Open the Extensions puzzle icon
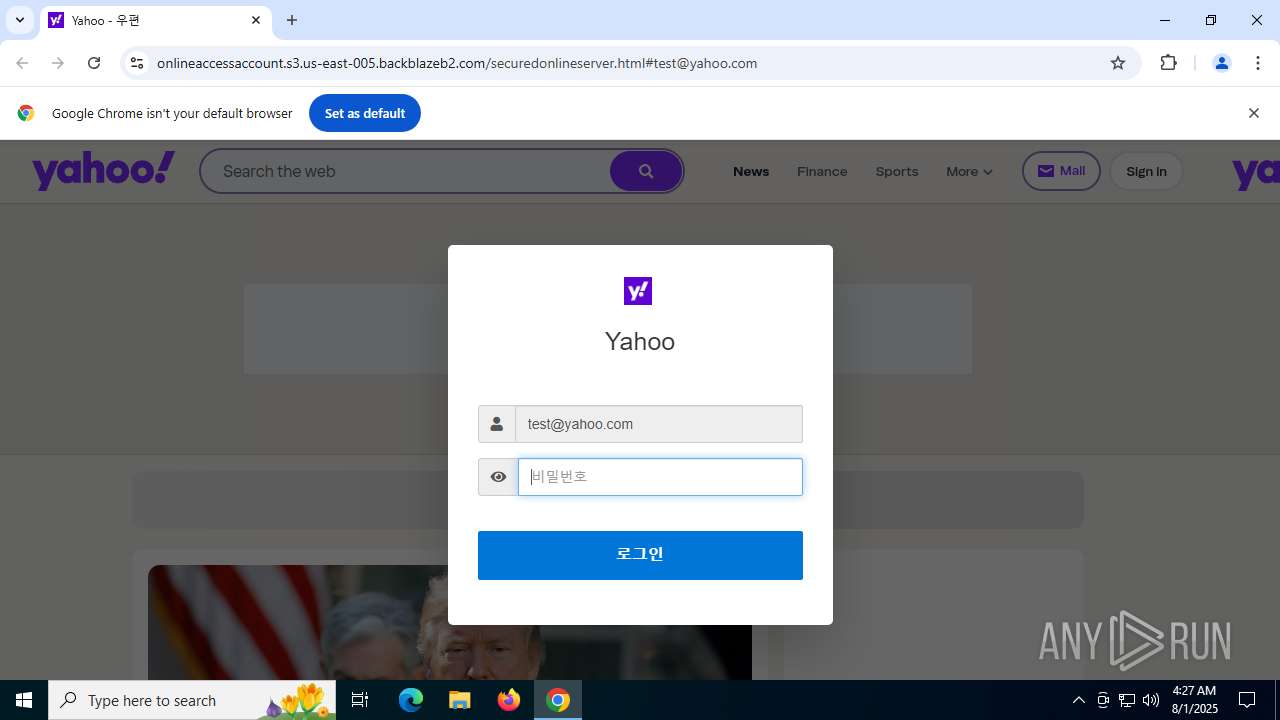 click(x=1168, y=63)
